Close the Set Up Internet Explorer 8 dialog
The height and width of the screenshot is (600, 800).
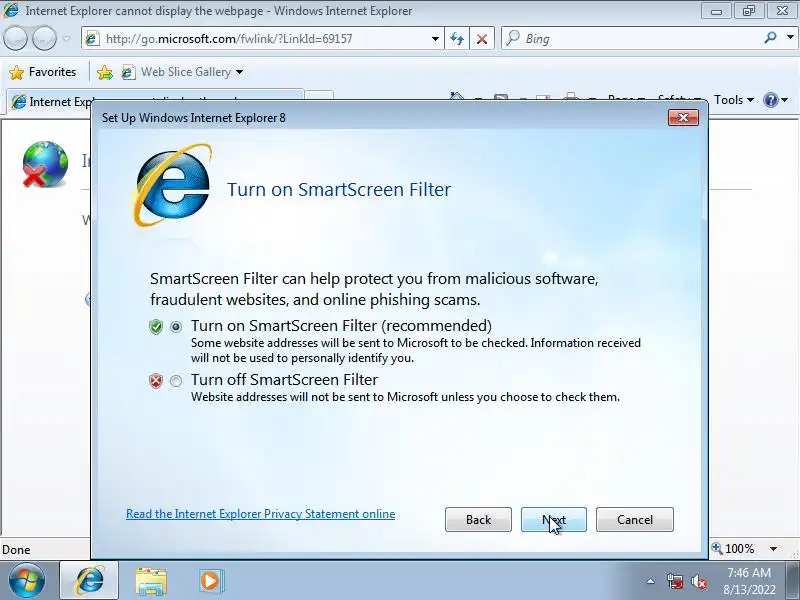coord(683,118)
